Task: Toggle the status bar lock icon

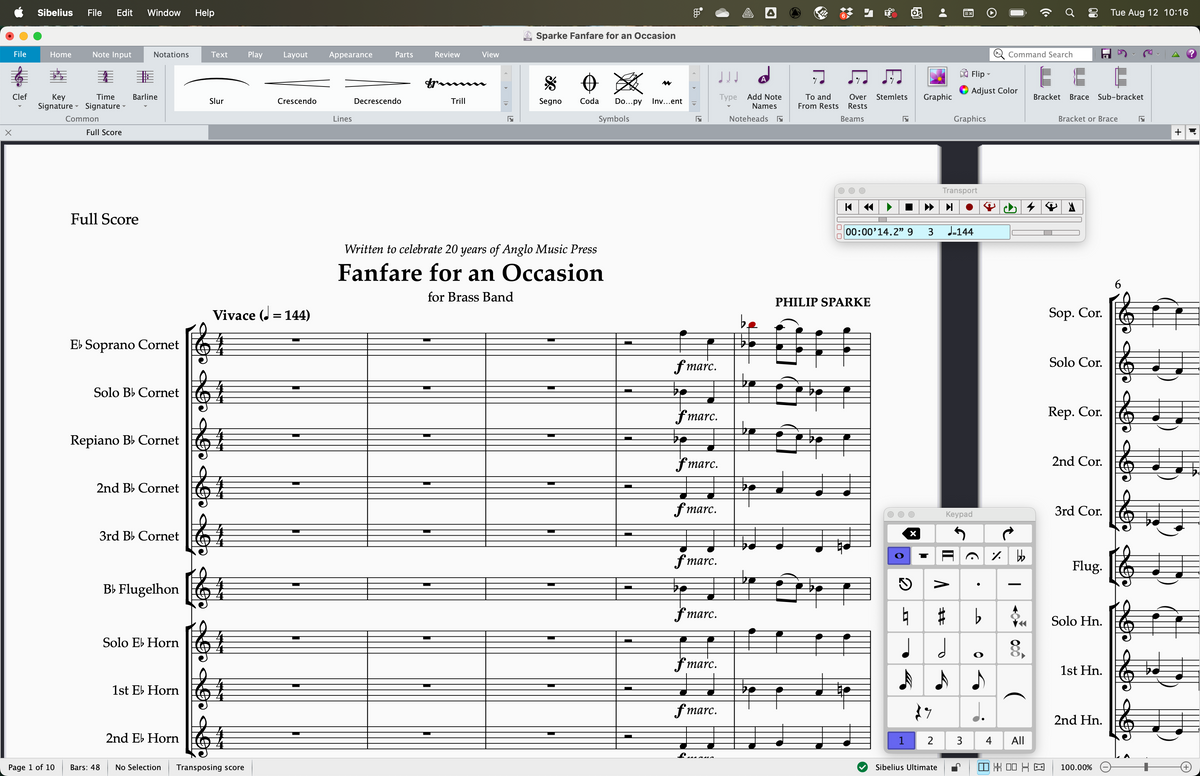Action: click(x=956, y=767)
